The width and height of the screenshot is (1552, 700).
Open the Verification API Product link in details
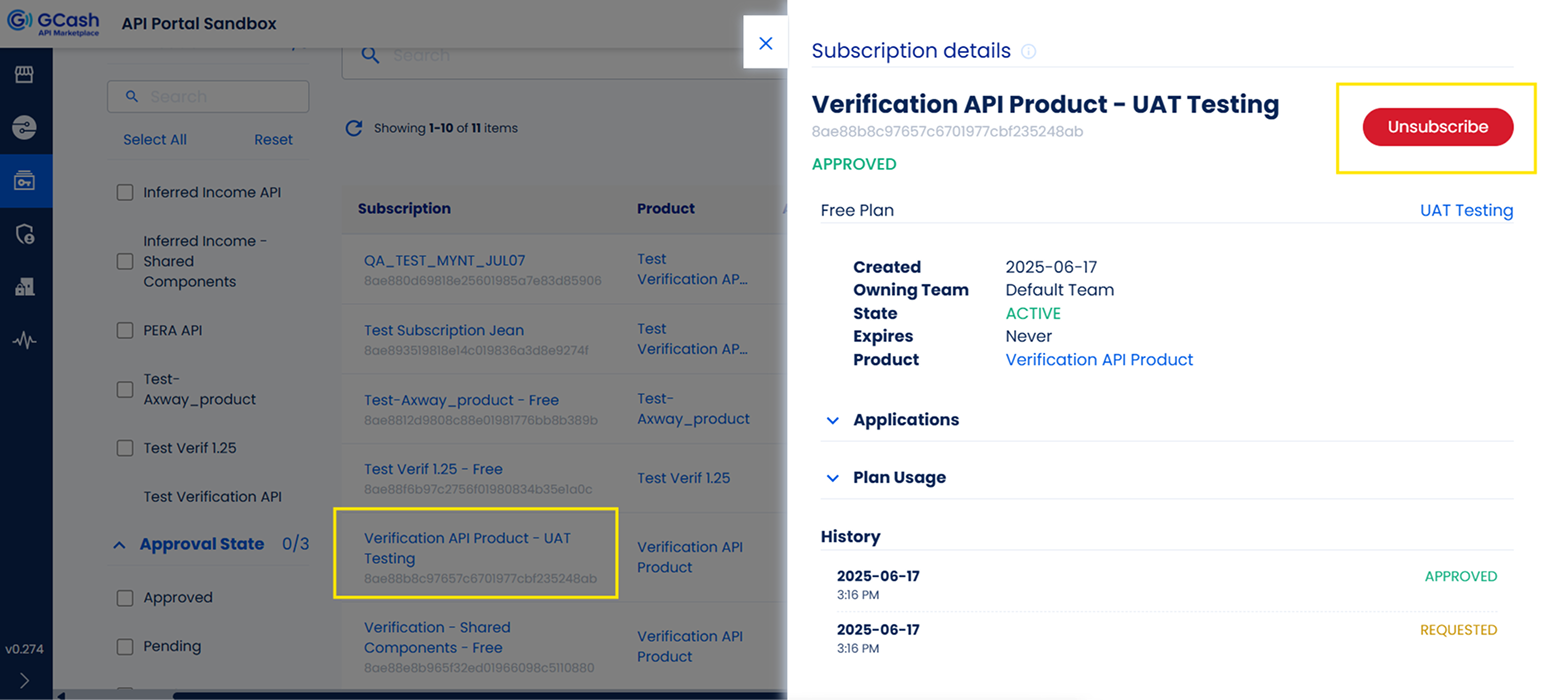point(1099,359)
